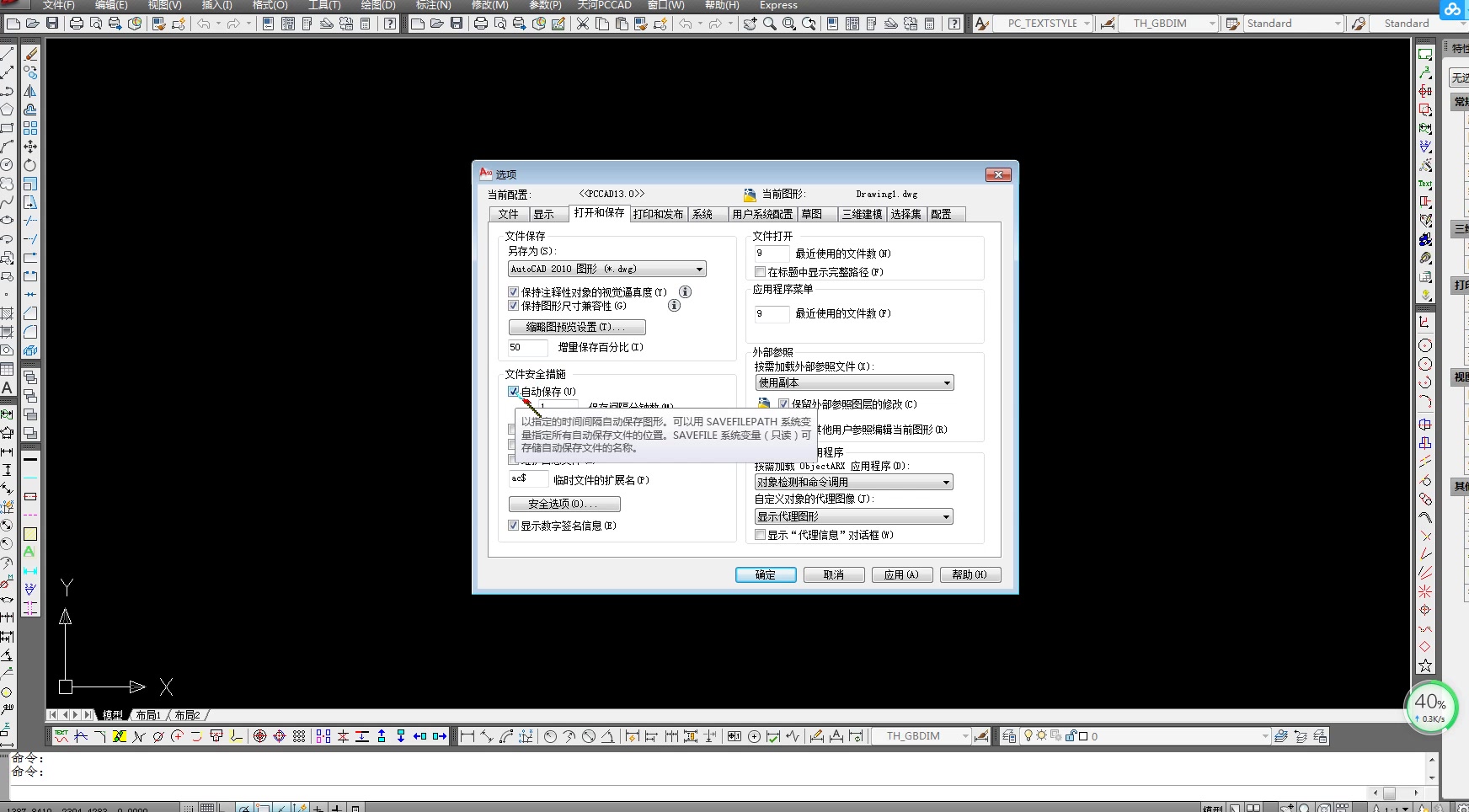Click inside the 增量保存百分比 input field
Screen dimensions: 1469x812
click(527, 347)
